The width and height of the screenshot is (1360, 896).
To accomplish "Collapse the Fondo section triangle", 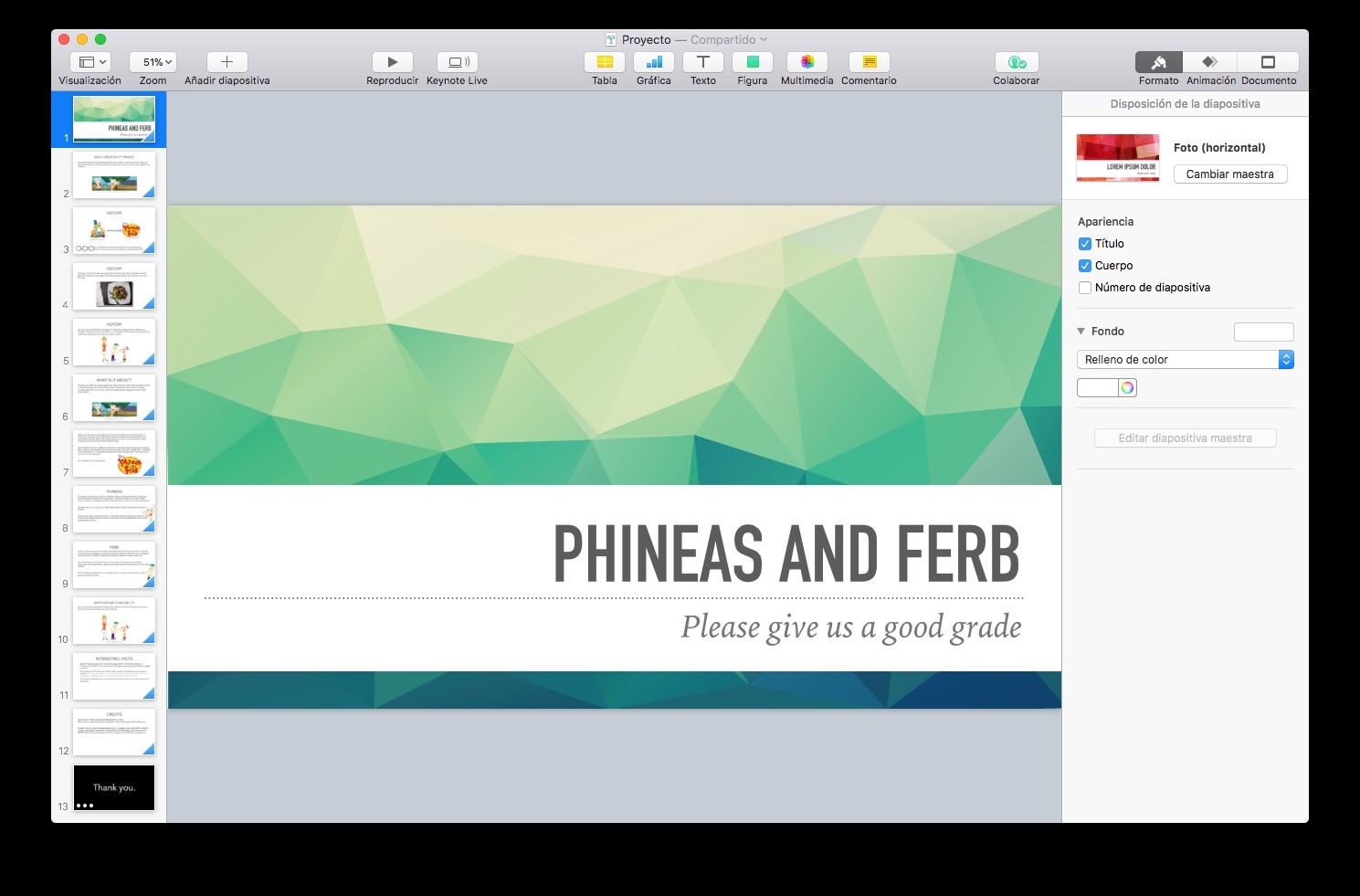I will pyautogui.click(x=1081, y=332).
